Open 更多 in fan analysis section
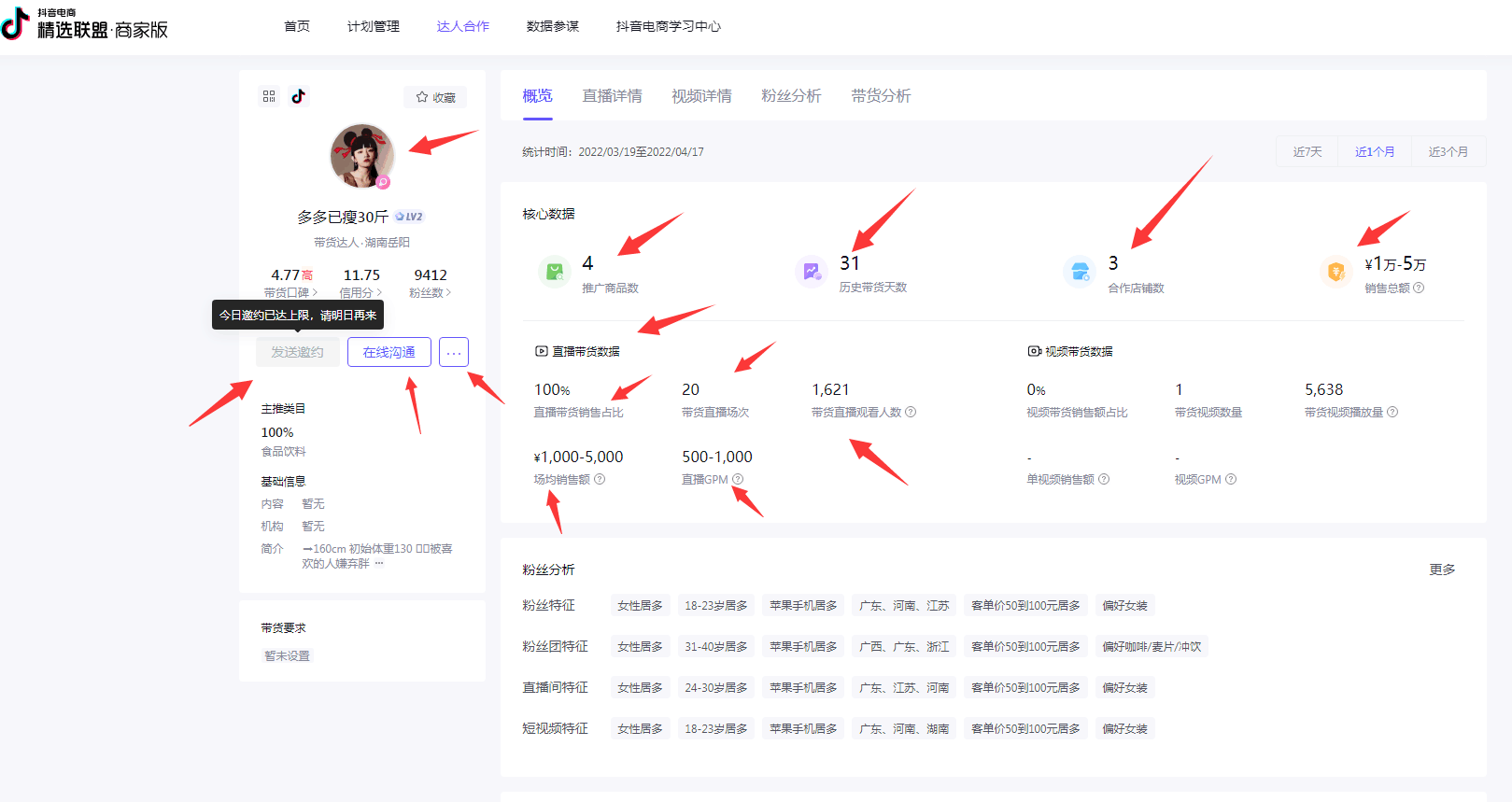The height and width of the screenshot is (802, 1512). 1442,569
